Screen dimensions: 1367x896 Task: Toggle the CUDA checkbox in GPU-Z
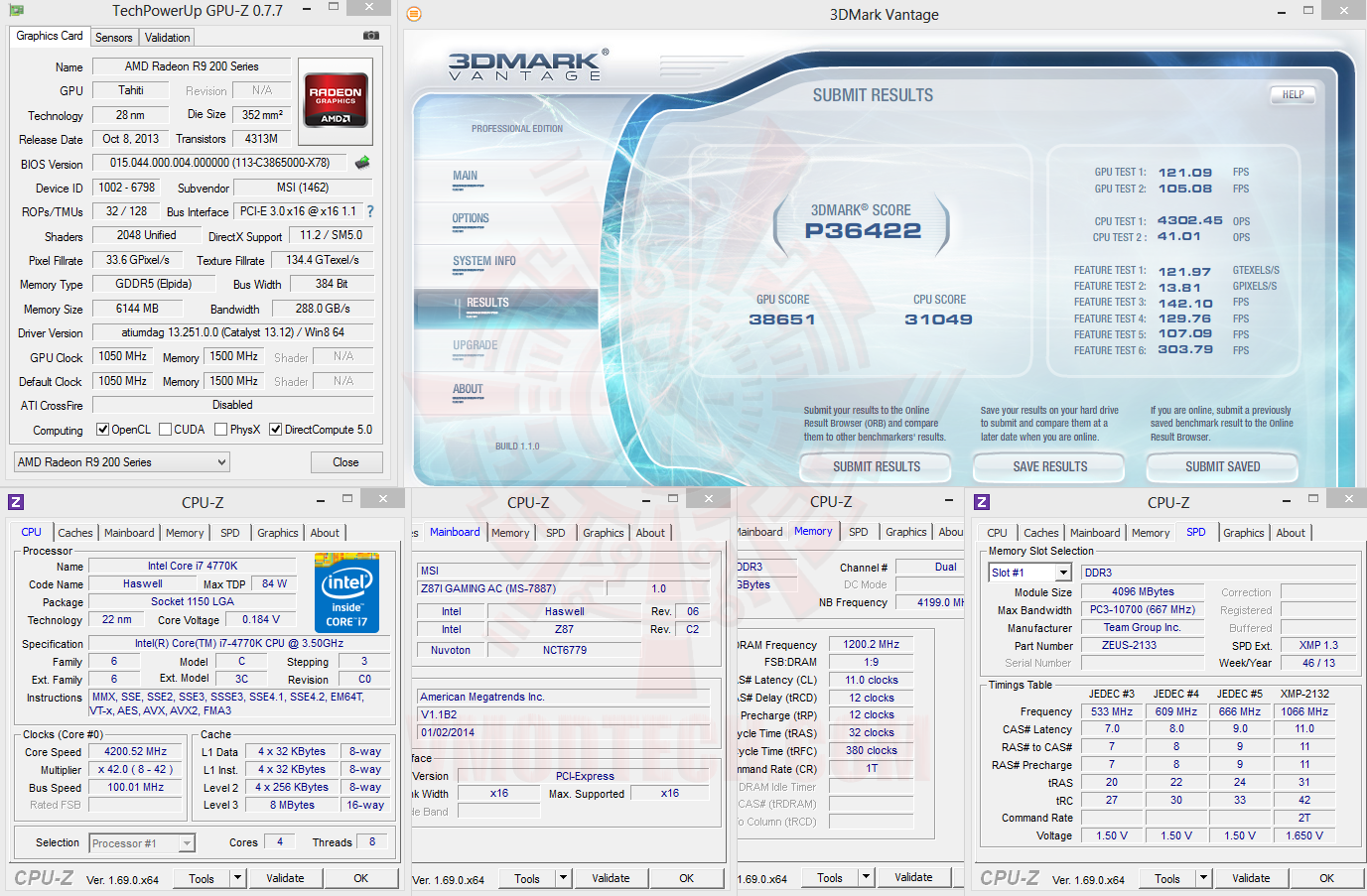(164, 430)
